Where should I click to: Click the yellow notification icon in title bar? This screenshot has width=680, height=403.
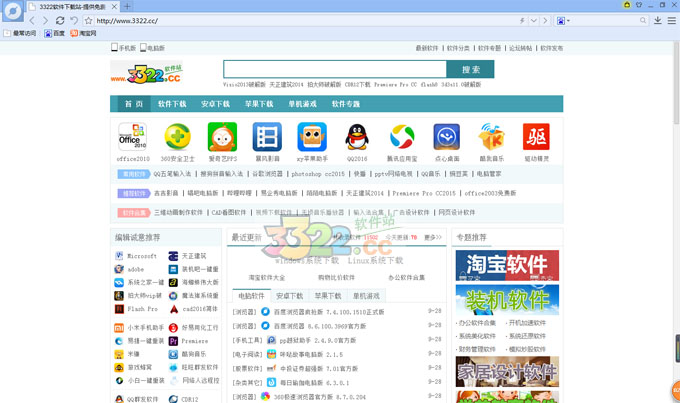[627, 5]
